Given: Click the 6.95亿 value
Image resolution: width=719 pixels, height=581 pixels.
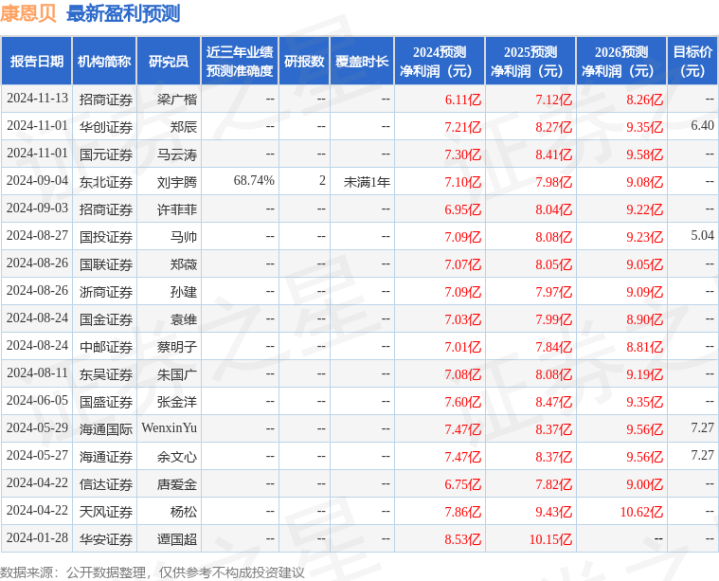Looking at the screenshot, I should [463, 210].
